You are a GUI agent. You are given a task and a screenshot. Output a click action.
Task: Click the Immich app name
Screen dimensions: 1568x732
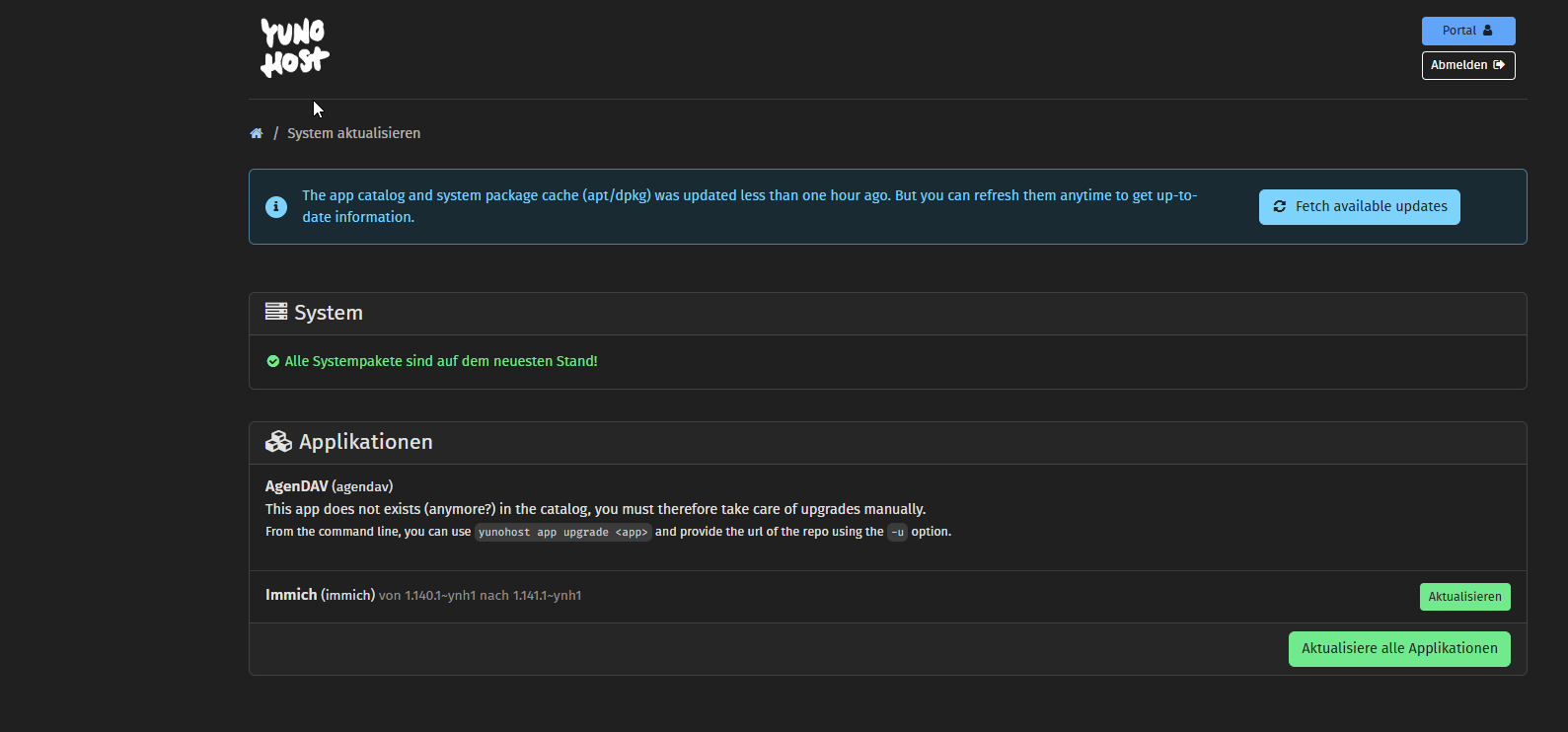[x=291, y=595]
